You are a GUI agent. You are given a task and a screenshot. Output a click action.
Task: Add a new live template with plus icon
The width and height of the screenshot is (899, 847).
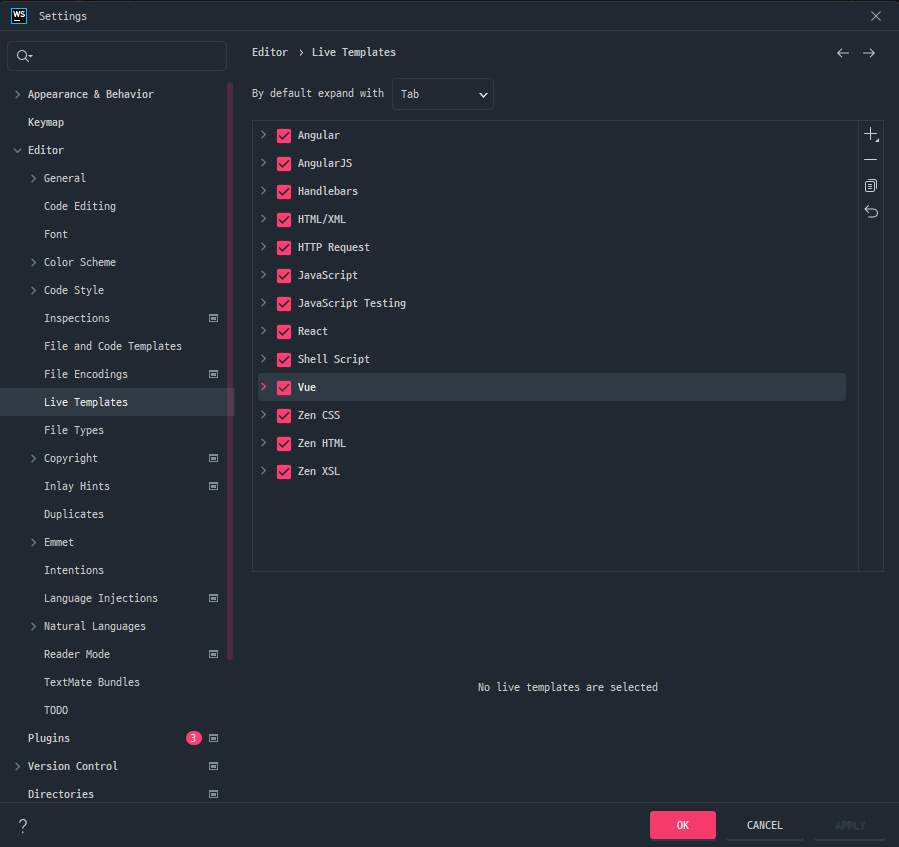click(x=871, y=135)
